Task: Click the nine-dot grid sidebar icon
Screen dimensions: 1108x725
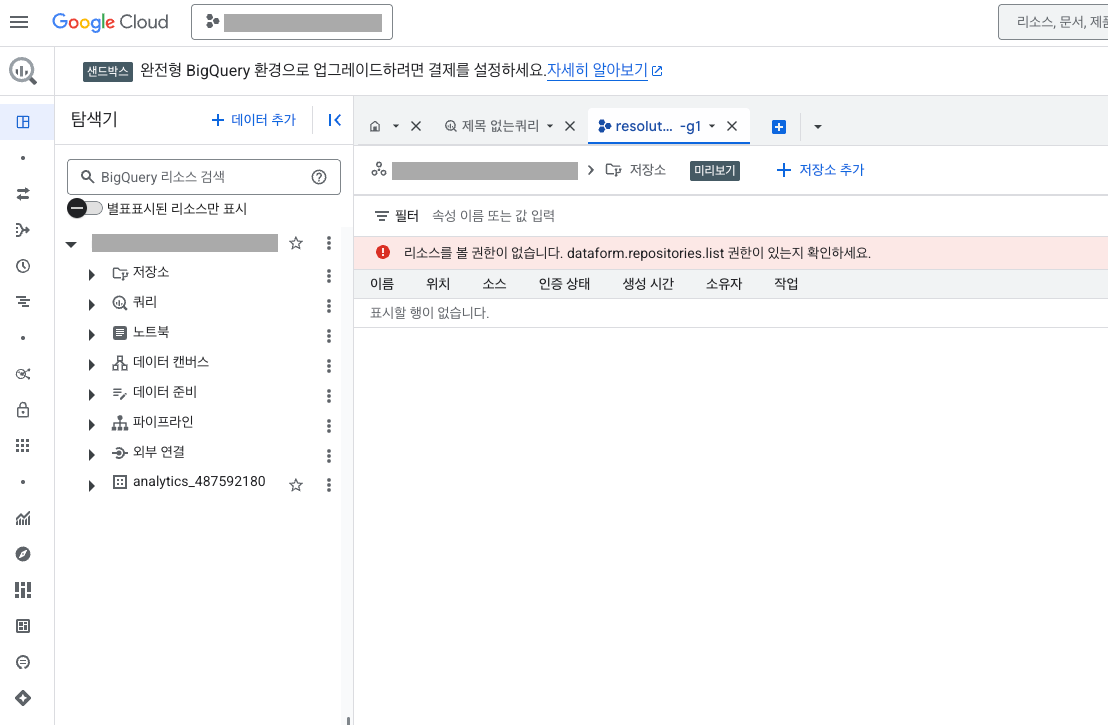Action: [x=23, y=445]
